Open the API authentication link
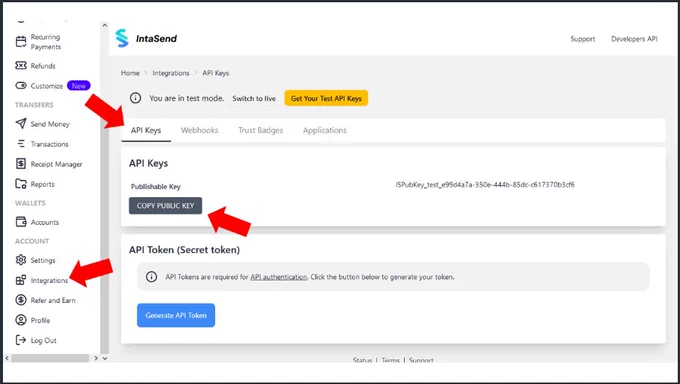The width and height of the screenshot is (680, 384). click(278, 277)
